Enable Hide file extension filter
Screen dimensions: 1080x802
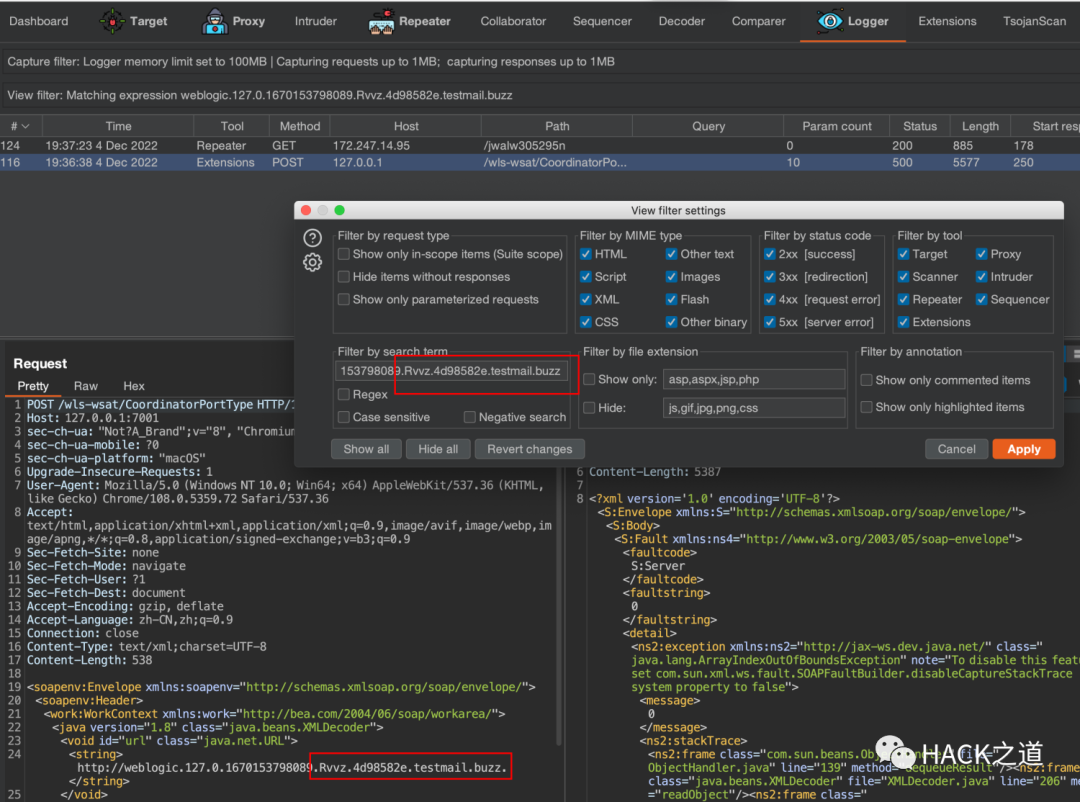click(x=590, y=408)
